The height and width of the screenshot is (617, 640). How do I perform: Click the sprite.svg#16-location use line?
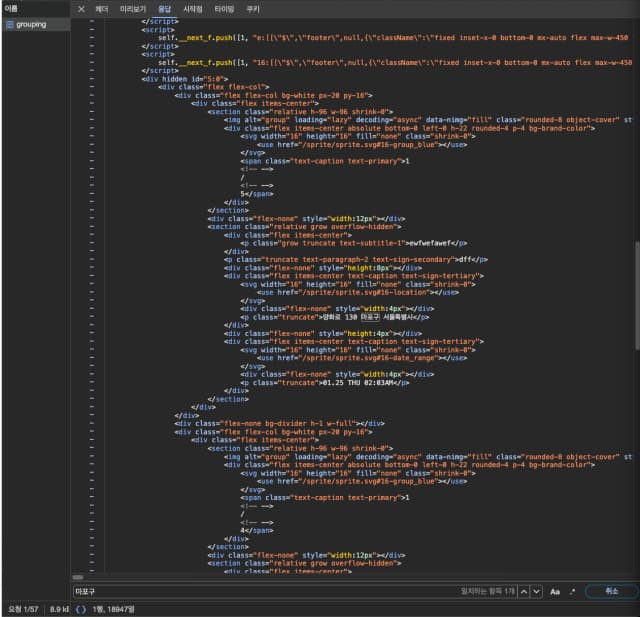(358, 293)
